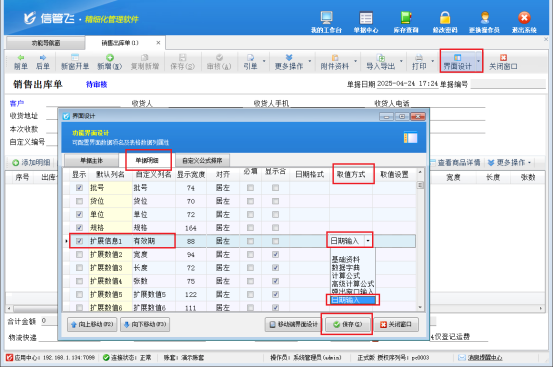The width and height of the screenshot is (553, 367).
Task: Switch to 自定义公式顺序 tab
Action: coord(202,160)
